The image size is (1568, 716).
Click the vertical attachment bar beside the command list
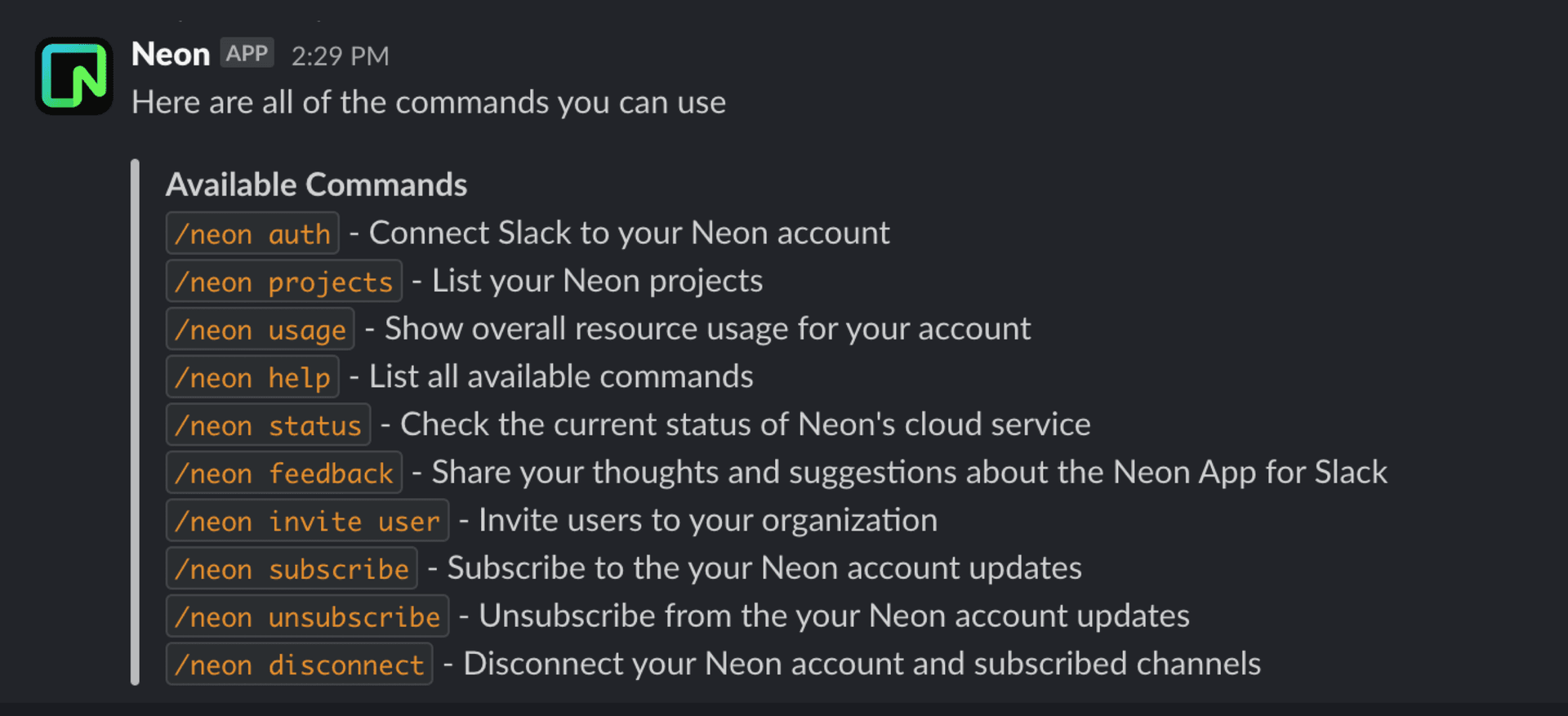(136, 425)
